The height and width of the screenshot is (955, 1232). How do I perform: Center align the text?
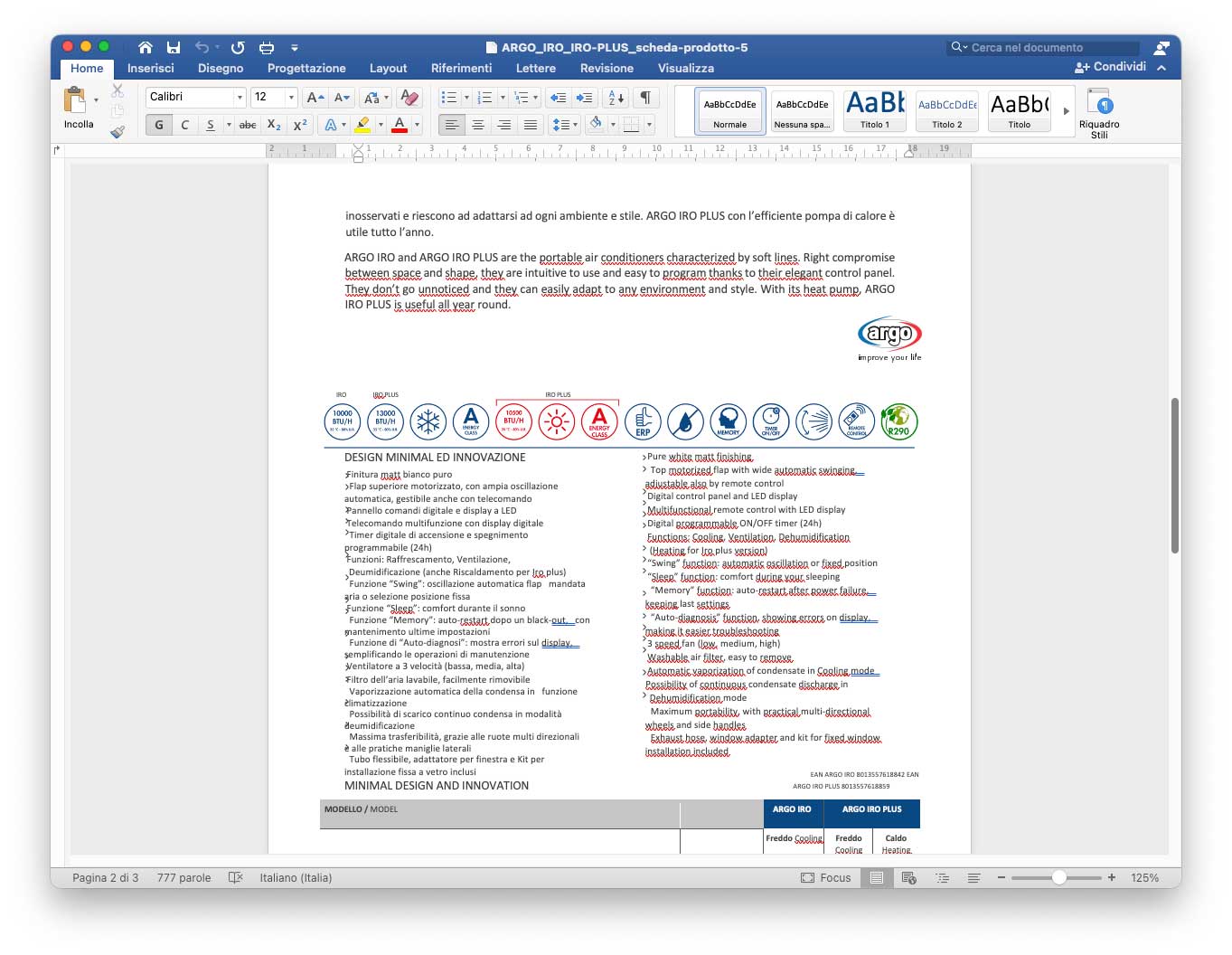[478, 125]
